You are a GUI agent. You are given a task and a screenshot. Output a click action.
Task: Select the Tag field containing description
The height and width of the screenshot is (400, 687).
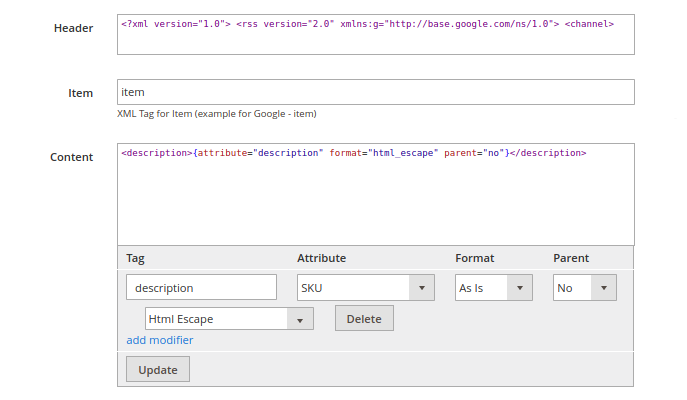click(x=201, y=287)
